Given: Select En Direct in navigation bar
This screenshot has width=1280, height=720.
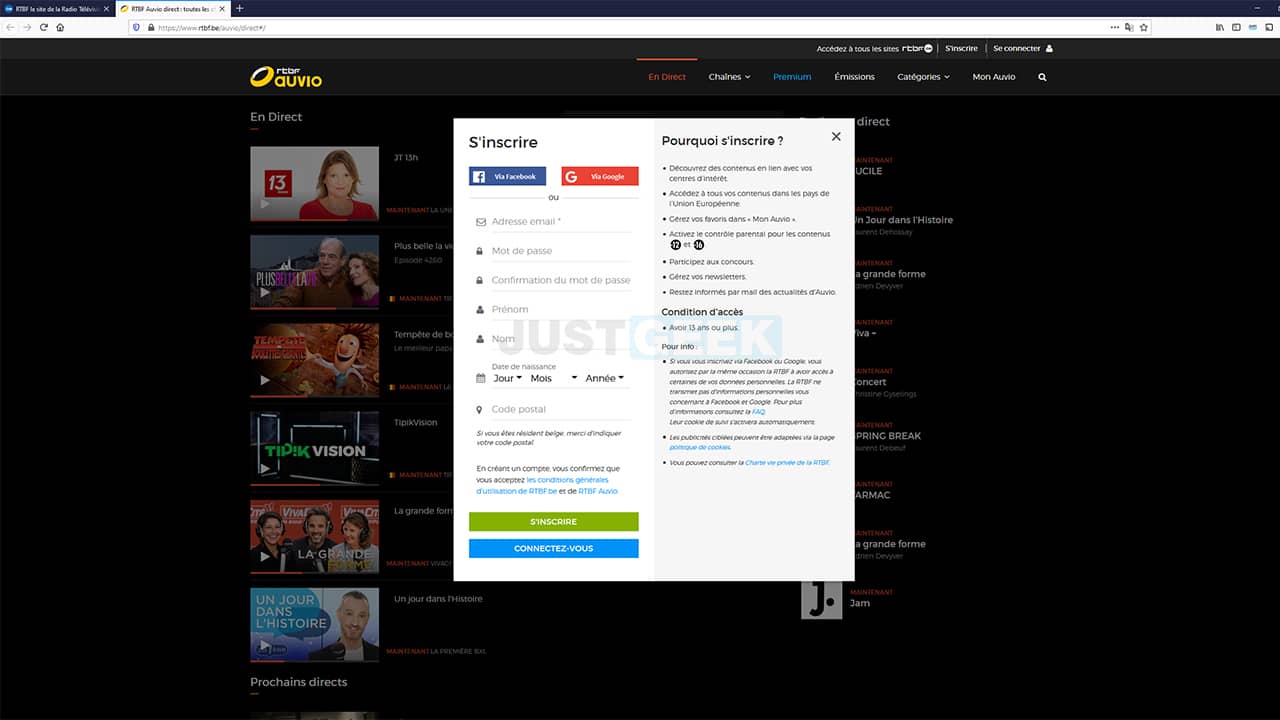Looking at the screenshot, I should point(667,77).
